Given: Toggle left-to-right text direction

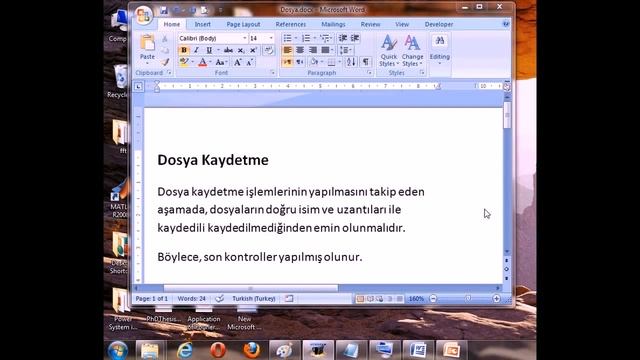Looking at the screenshot, I should pyautogui.click(x=287, y=62).
